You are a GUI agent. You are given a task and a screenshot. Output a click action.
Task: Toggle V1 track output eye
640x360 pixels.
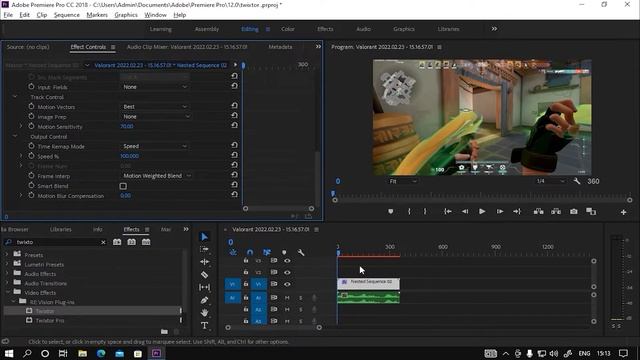point(287,284)
